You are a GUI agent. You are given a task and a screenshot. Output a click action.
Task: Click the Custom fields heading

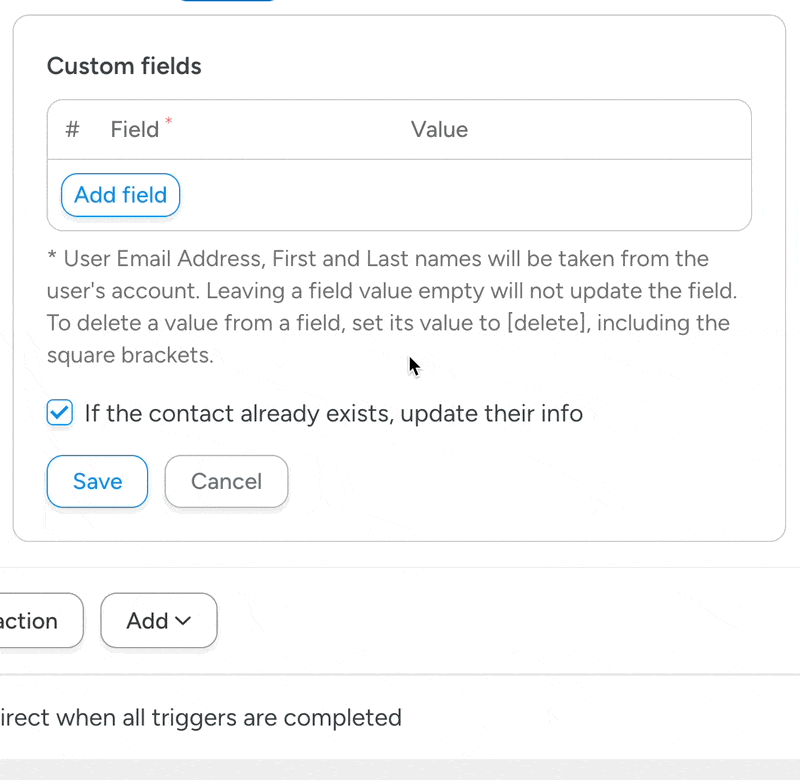coord(124,66)
